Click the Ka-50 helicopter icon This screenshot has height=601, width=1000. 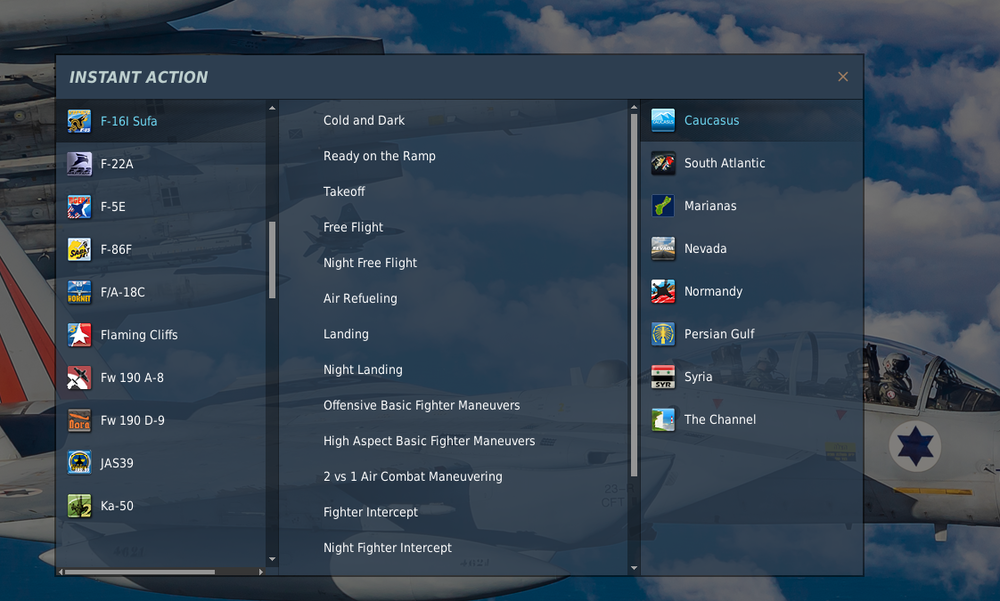pos(79,506)
